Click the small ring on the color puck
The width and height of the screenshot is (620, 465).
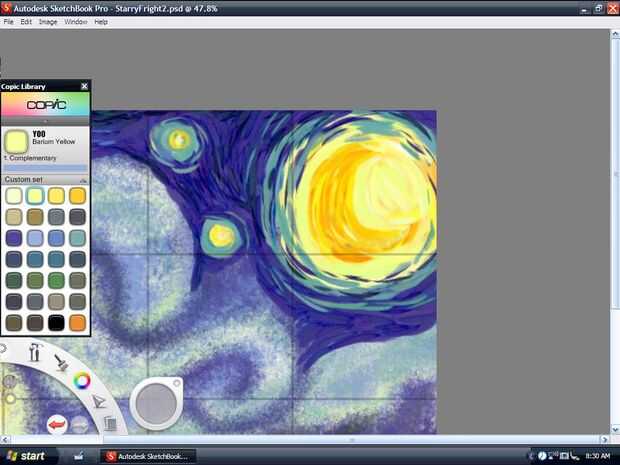(177, 383)
